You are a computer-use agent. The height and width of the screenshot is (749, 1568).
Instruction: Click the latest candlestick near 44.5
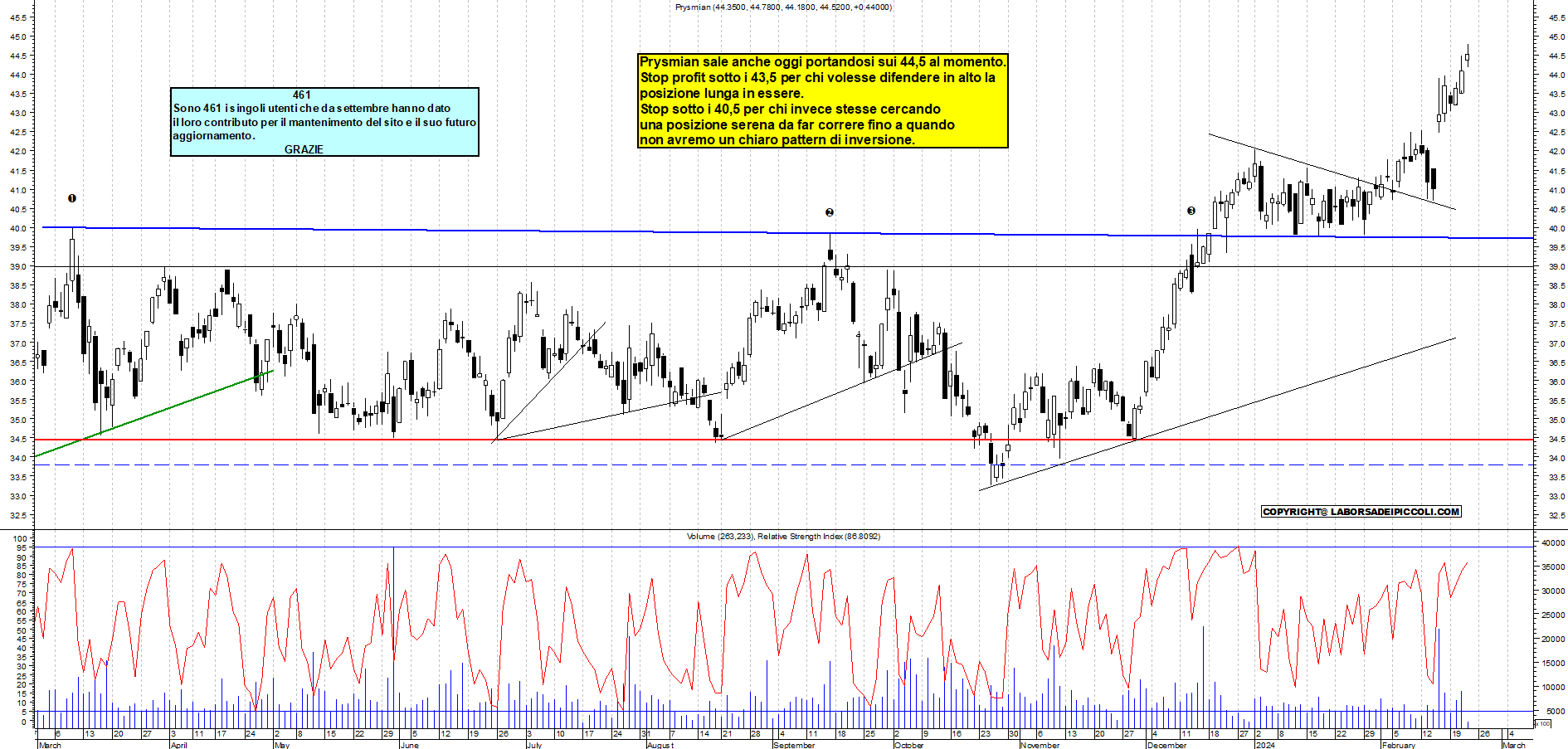click(1467, 58)
